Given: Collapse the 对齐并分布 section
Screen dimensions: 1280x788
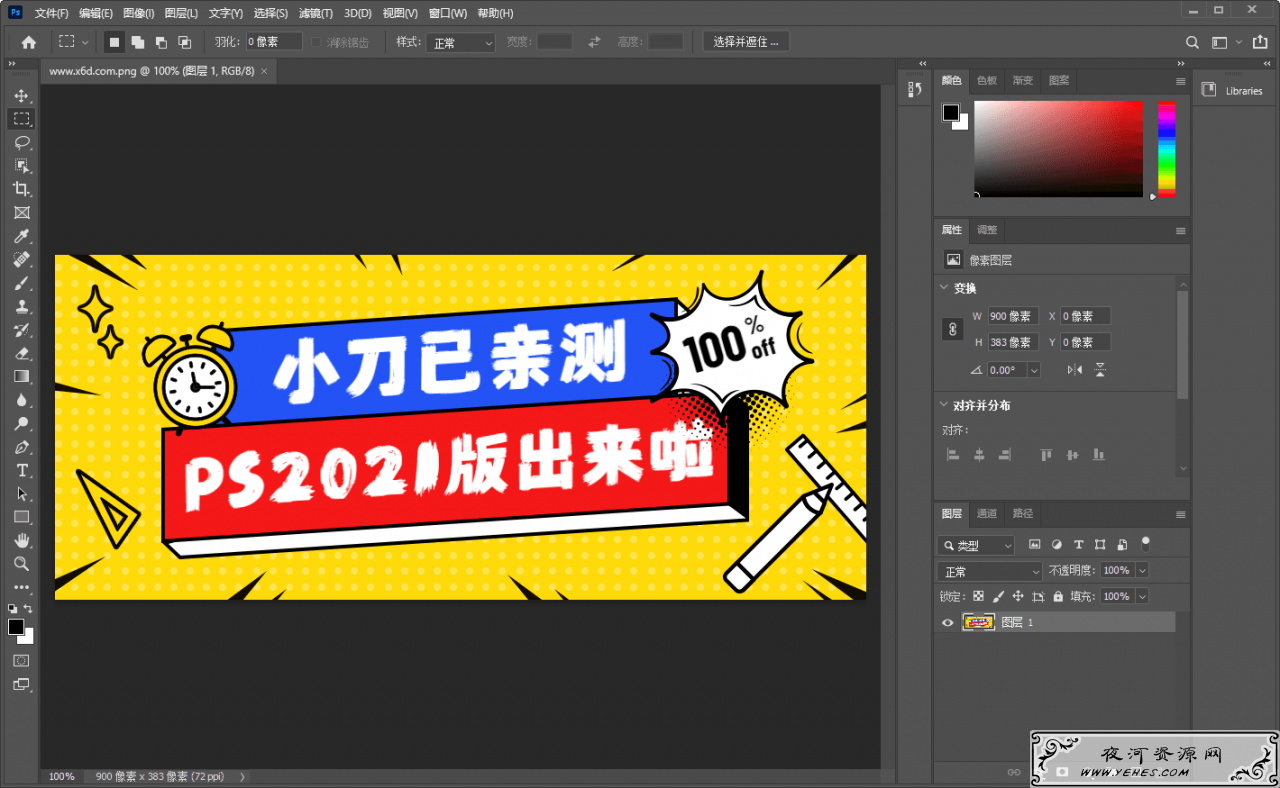Looking at the screenshot, I should click(944, 405).
